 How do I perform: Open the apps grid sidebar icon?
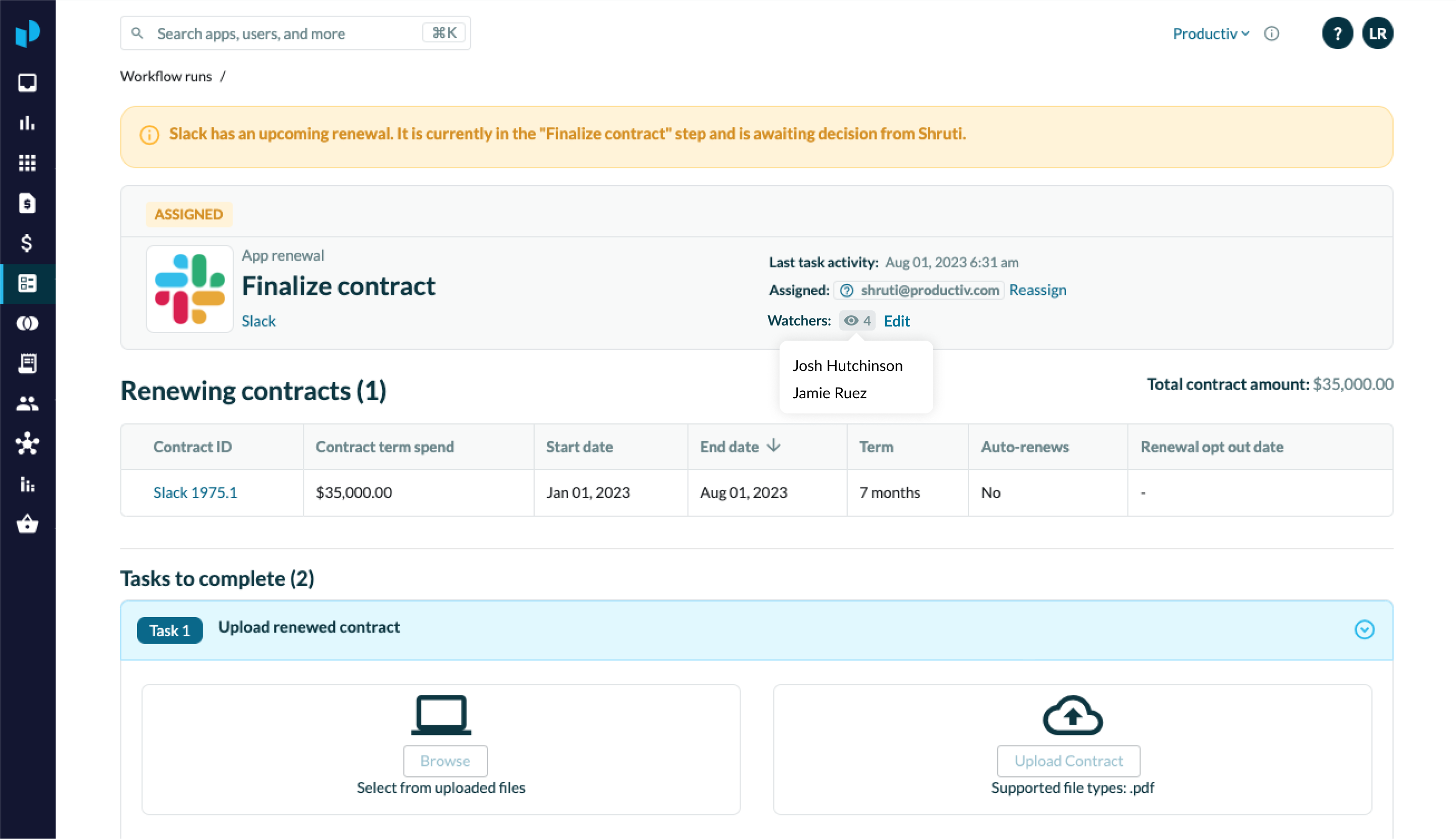coord(27,163)
